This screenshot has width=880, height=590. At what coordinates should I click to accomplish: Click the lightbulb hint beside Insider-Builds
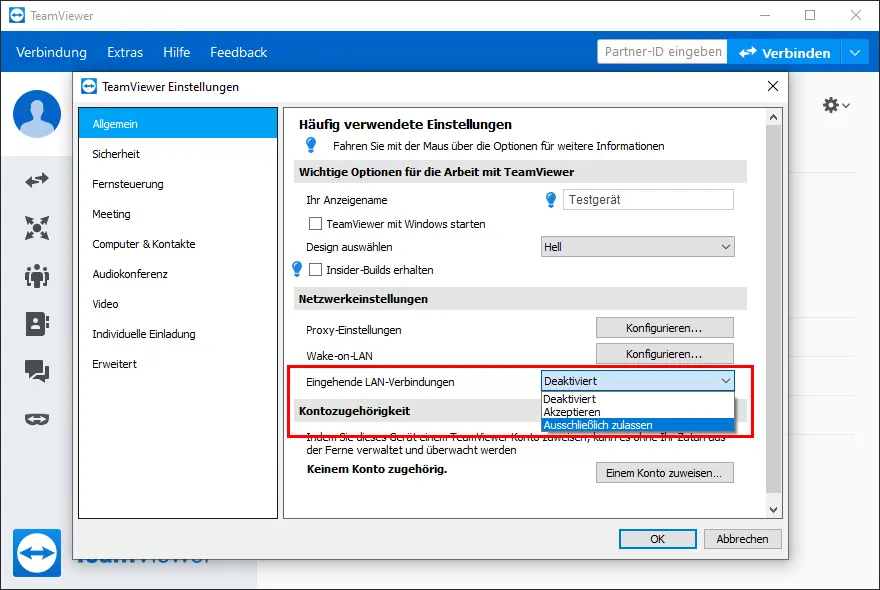297,269
